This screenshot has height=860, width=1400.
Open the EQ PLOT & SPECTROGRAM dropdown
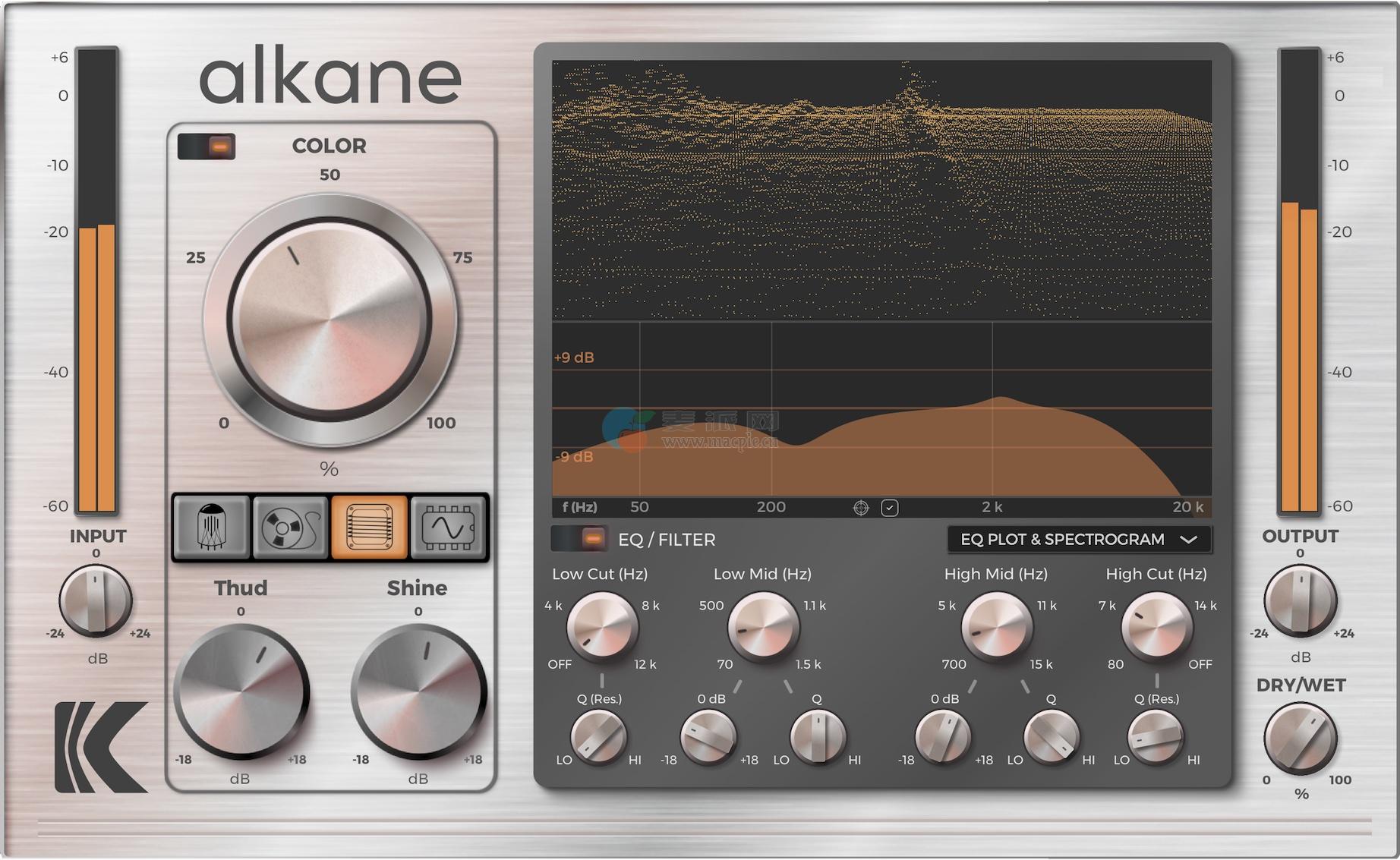point(1063,540)
